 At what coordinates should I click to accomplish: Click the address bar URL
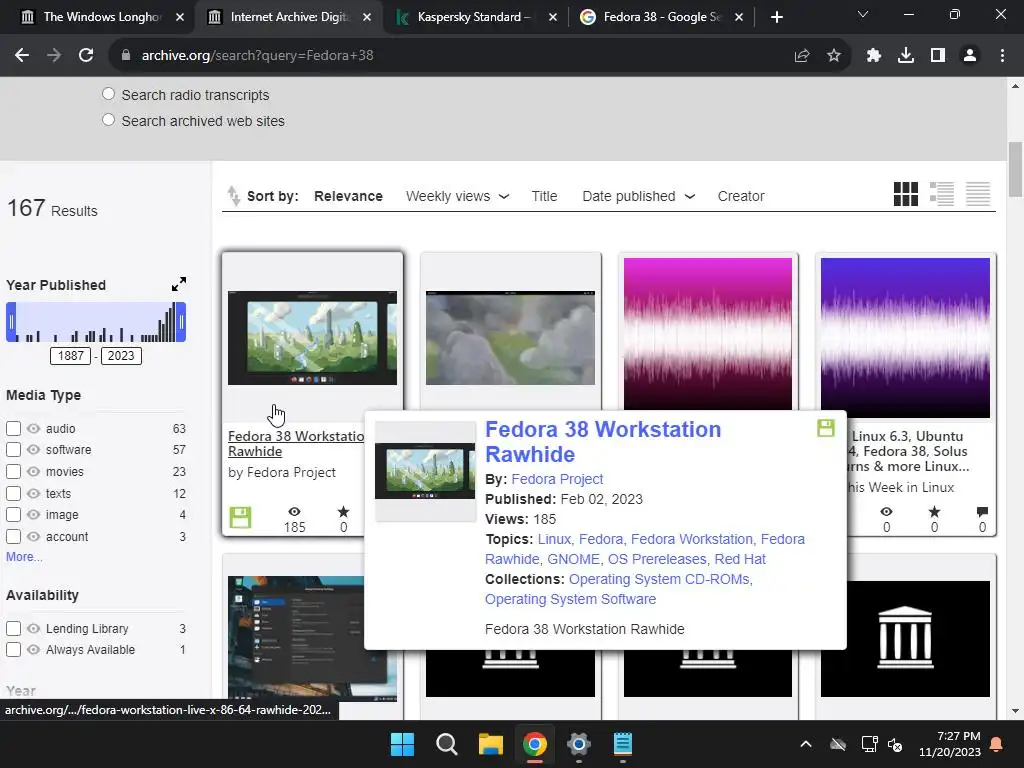pos(257,56)
